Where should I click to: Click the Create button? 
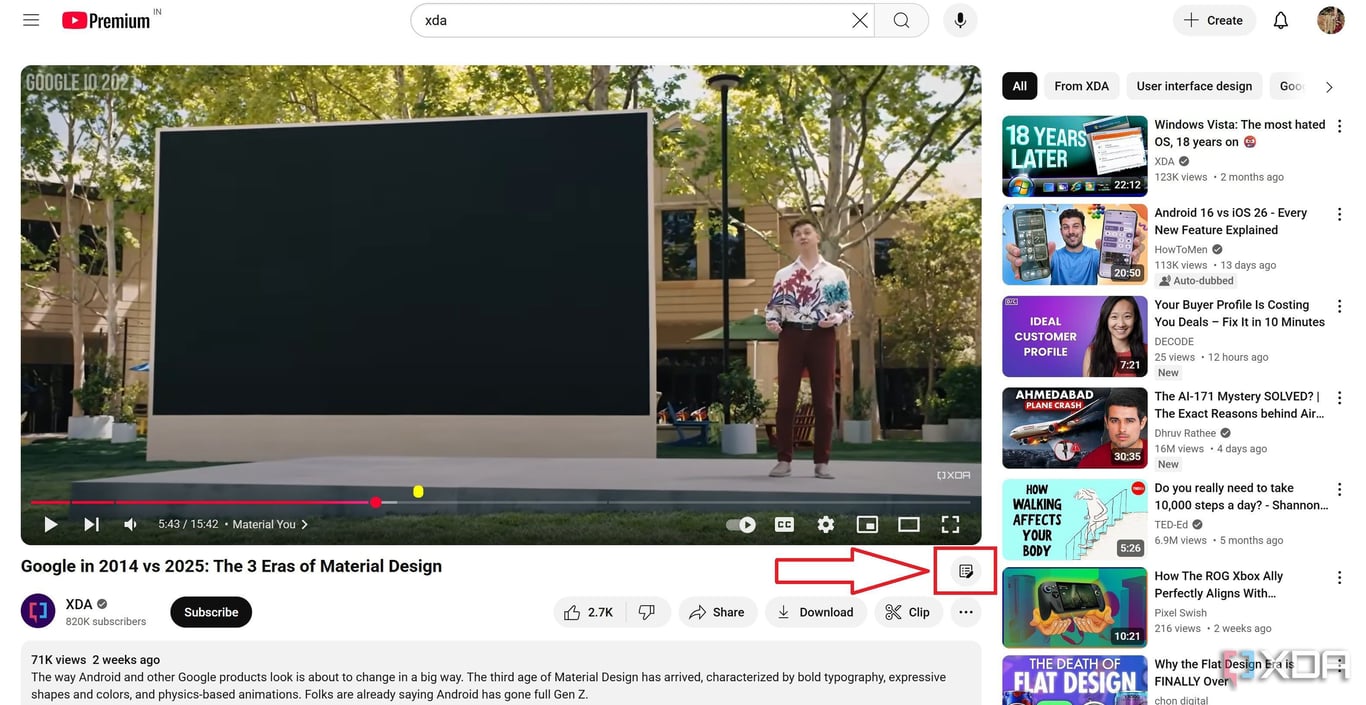[1214, 20]
